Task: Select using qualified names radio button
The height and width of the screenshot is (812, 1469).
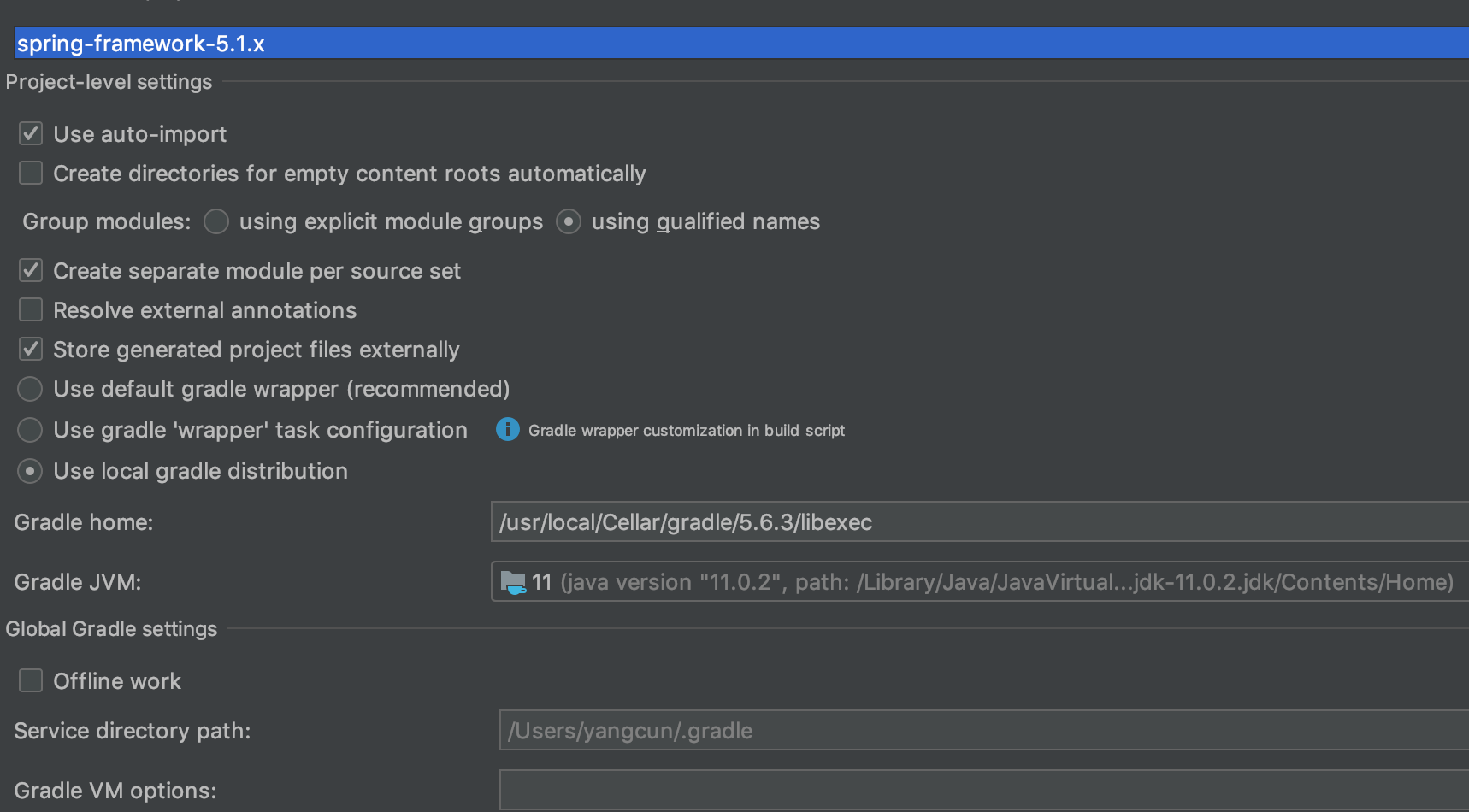Action: click(569, 221)
